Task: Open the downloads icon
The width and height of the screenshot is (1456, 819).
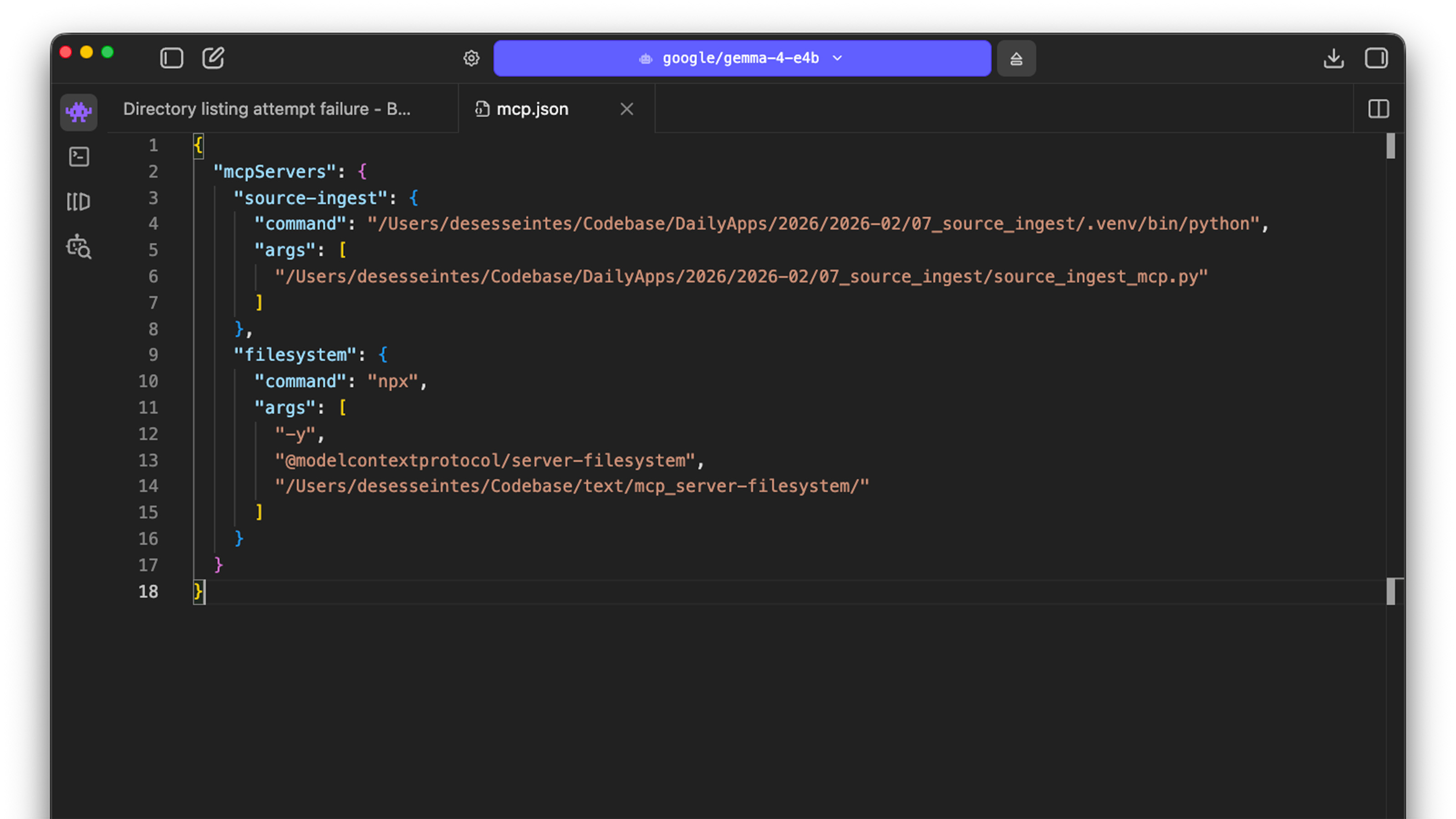Action: point(1334,58)
